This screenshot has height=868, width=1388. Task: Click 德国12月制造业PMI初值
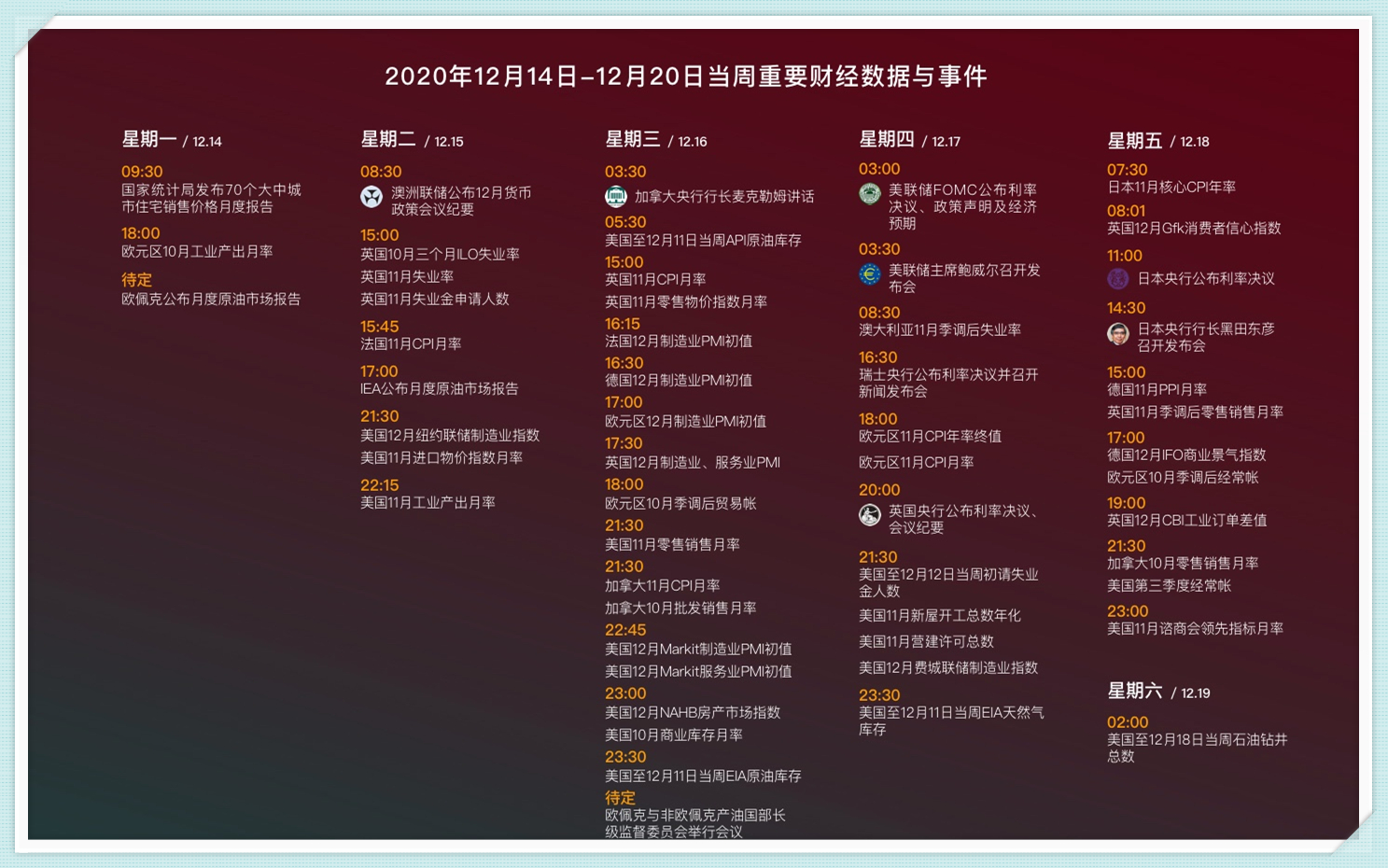pos(679,380)
